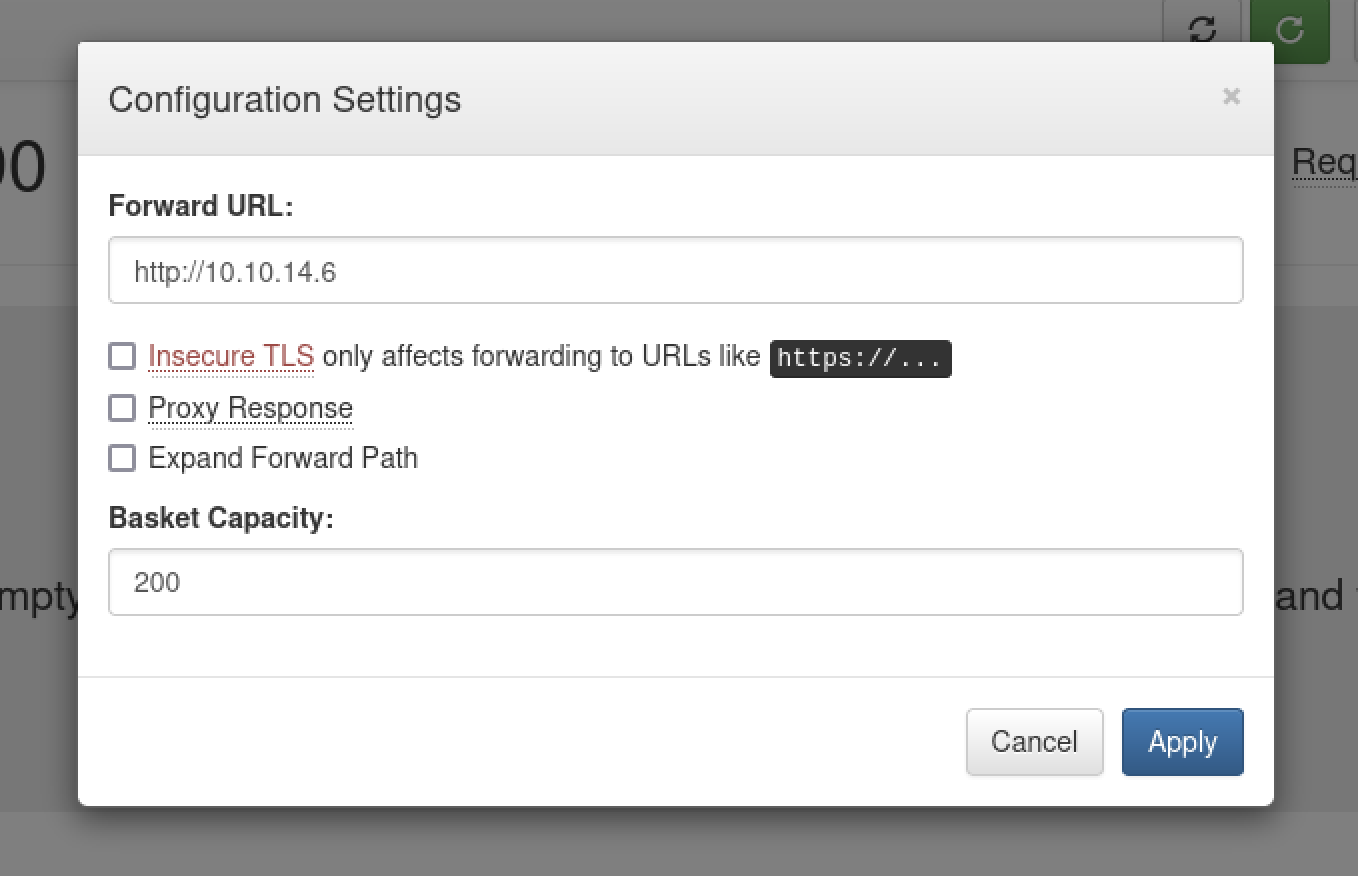Click the large request count number behind dialog

point(23,167)
